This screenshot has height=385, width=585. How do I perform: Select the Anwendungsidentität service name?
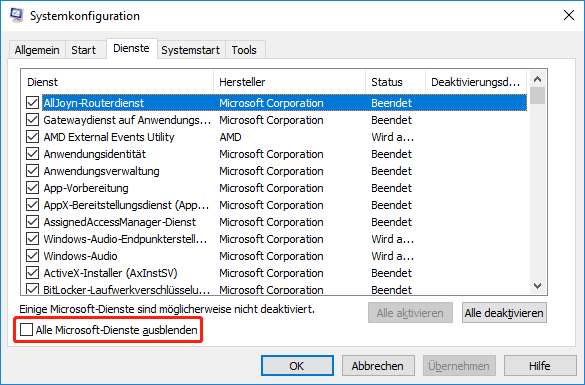point(95,154)
